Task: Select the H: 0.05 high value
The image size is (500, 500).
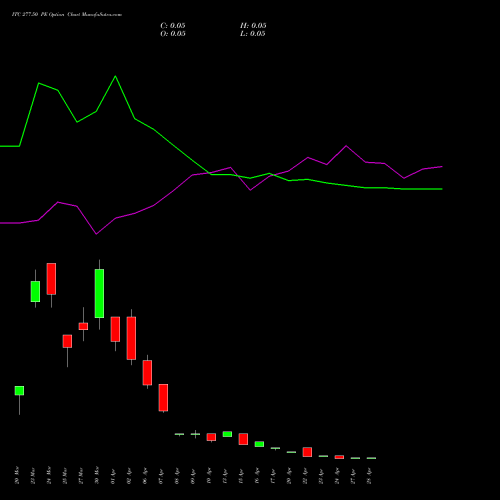Action: coord(253,26)
